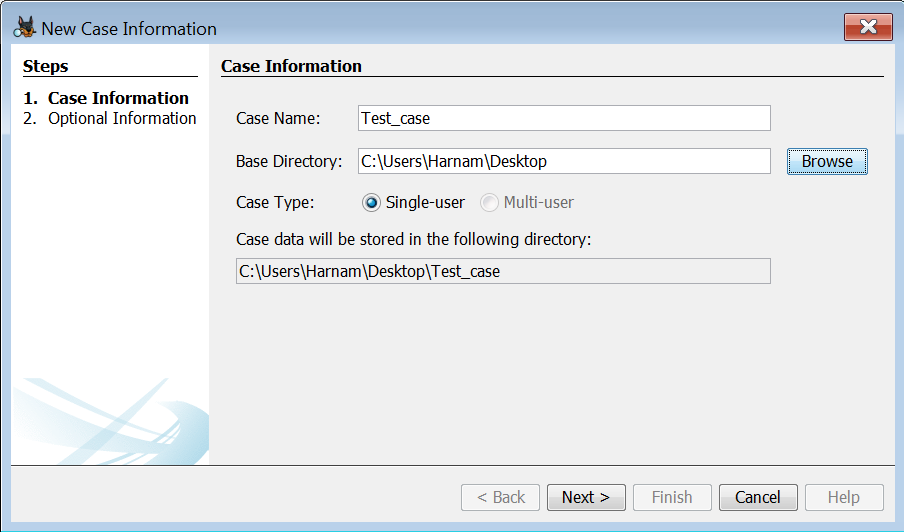Viewport: 904px width, 532px height.
Task: Go to the Next step
Action: (x=586, y=497)
